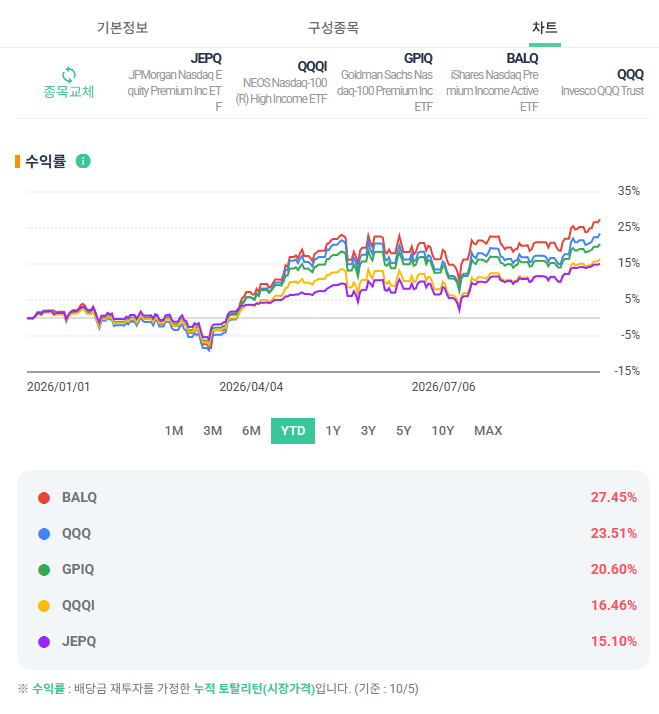Click the NEOS Nasdaq-100 High Income description
Screen dimensions: 659x714
(281, 91)
